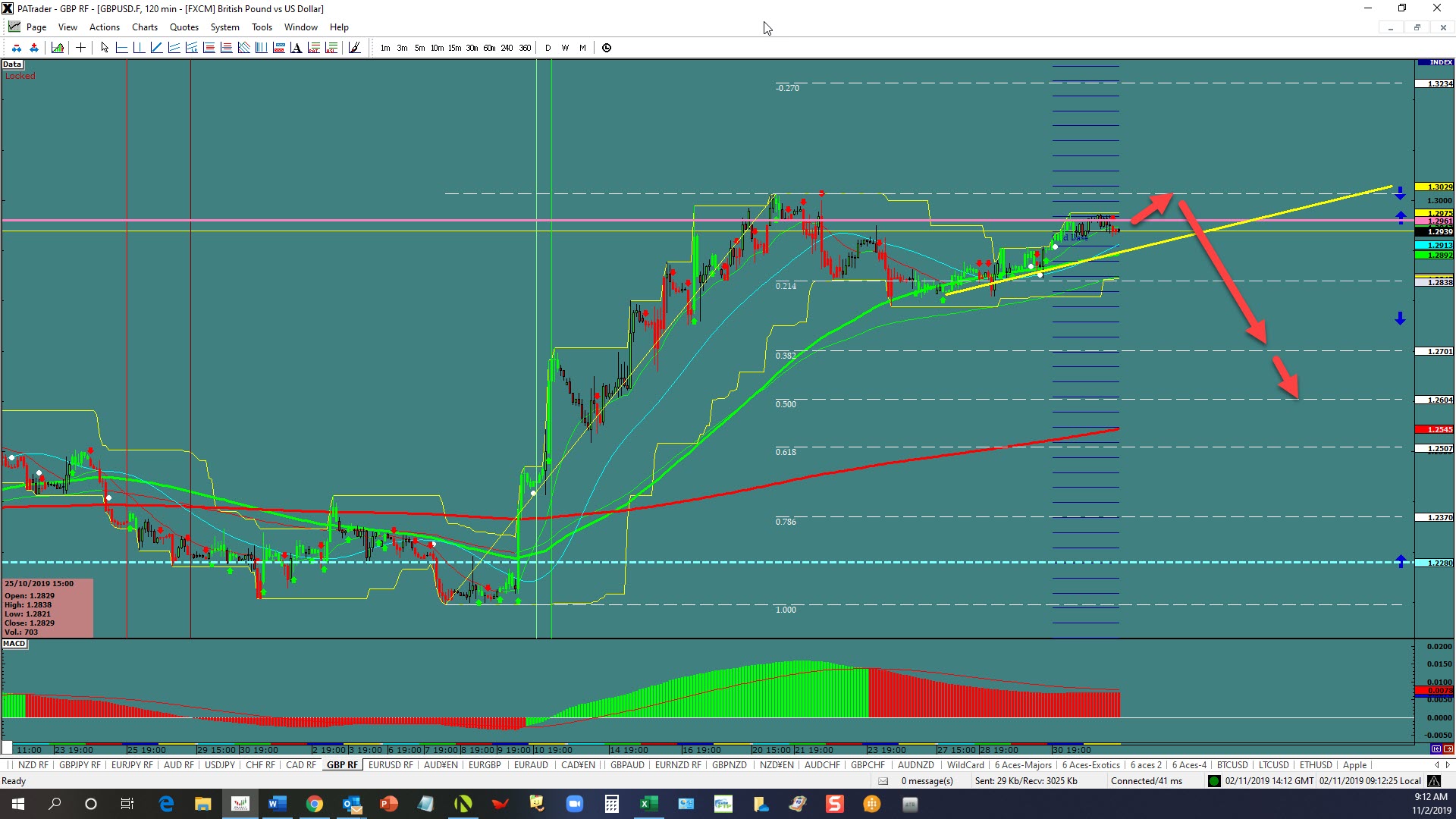This screenshot has width=1456, height=819.
Task: Select the vertical line tool
Action: click(x=139, y=48)
